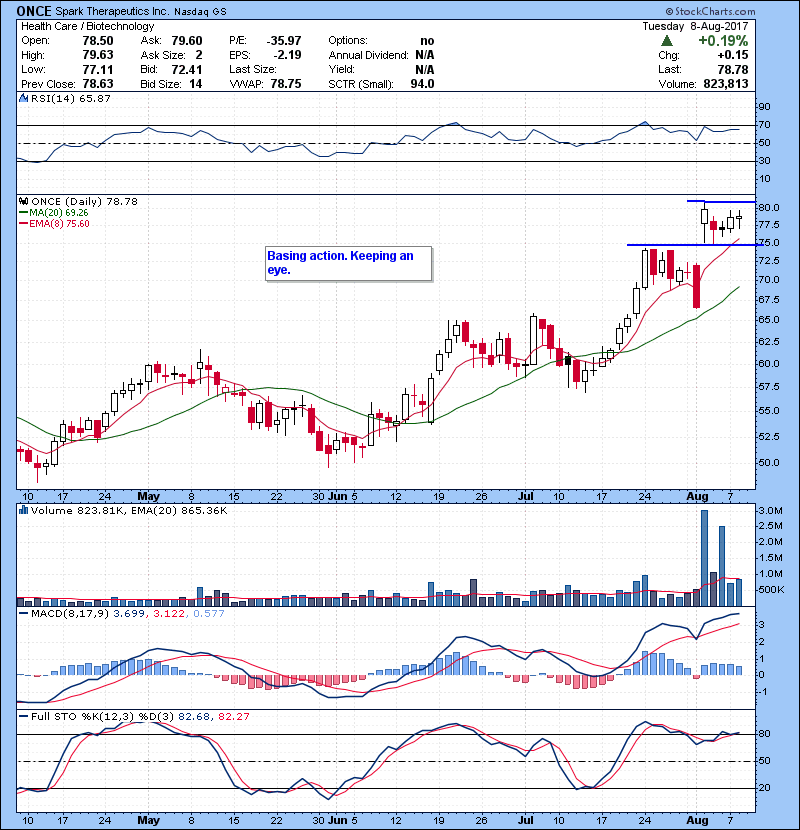Click the MA(20) 69.26 legend text
Viewport: 800px width, 830px height.
[59, 212]
